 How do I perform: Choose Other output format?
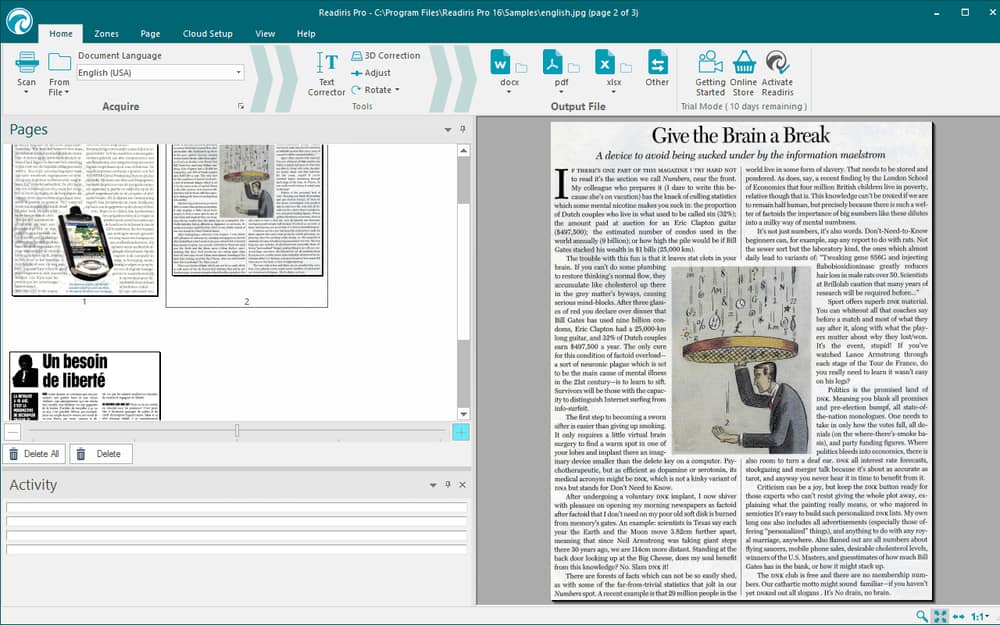(x=657, y=68)
